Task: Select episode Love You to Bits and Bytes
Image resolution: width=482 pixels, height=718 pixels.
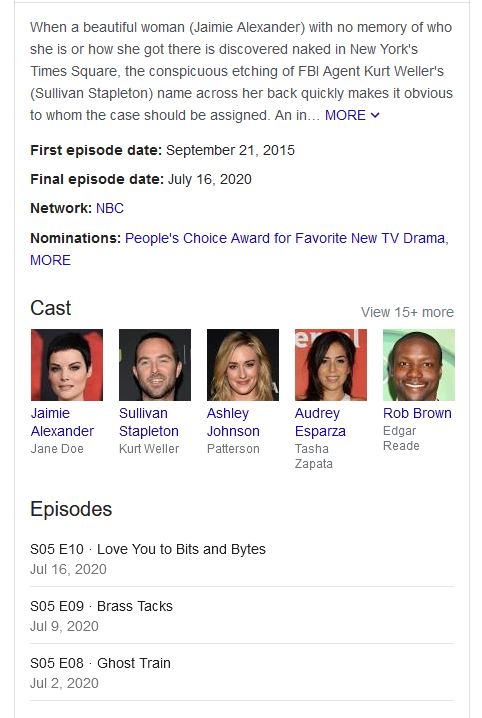Action: coord(242,558)
